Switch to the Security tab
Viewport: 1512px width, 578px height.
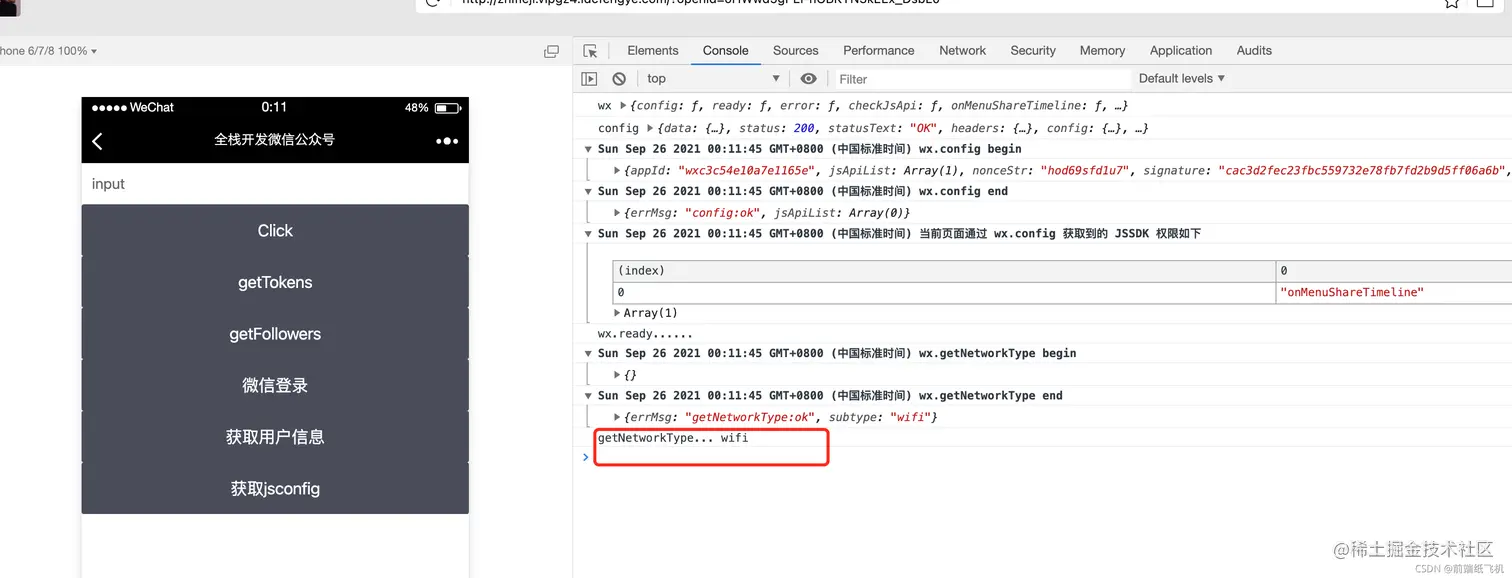(x=1033, y=51)
